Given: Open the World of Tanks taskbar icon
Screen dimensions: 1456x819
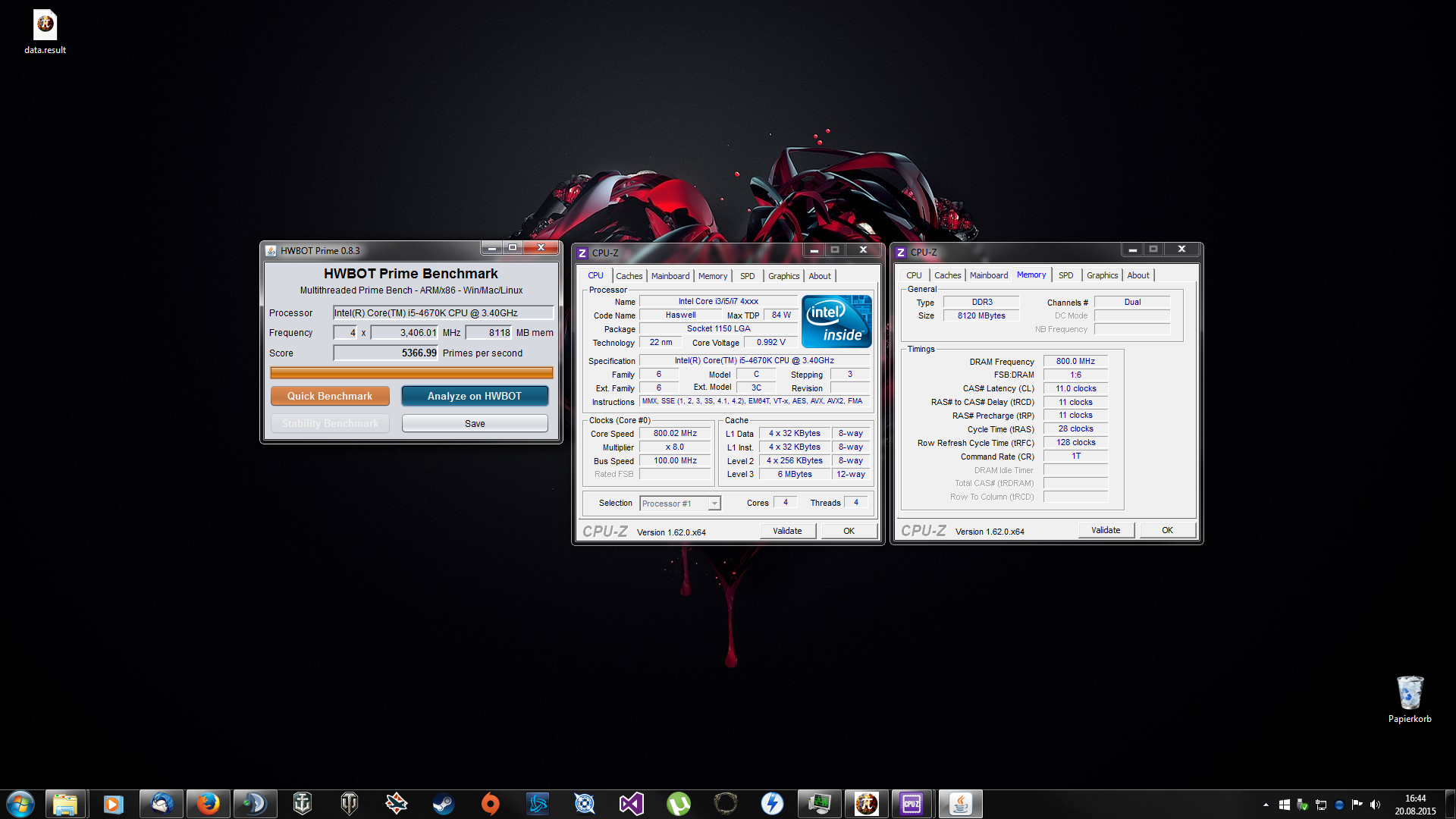Looking at the screenshot, I should [x=350, y=804].
